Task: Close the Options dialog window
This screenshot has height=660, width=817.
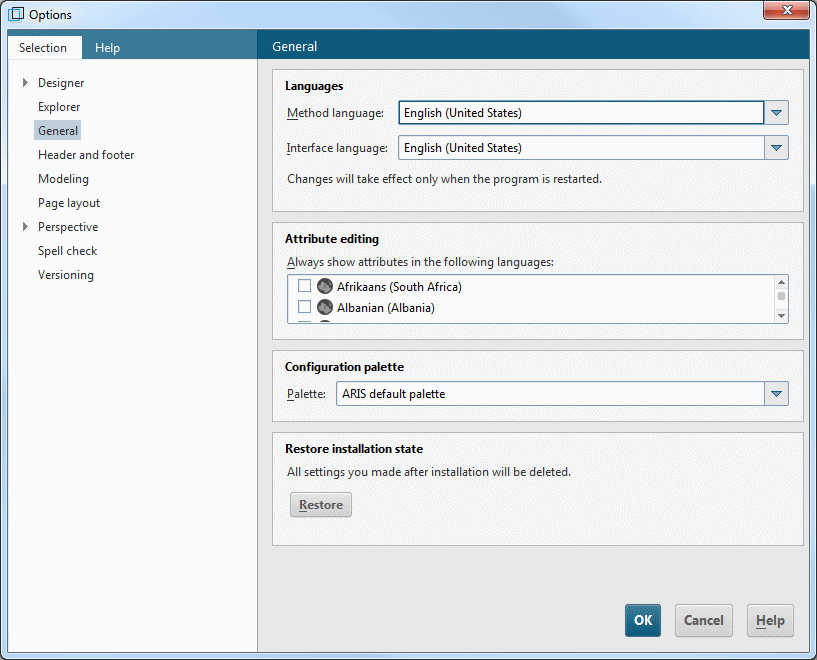Action: 786,10
